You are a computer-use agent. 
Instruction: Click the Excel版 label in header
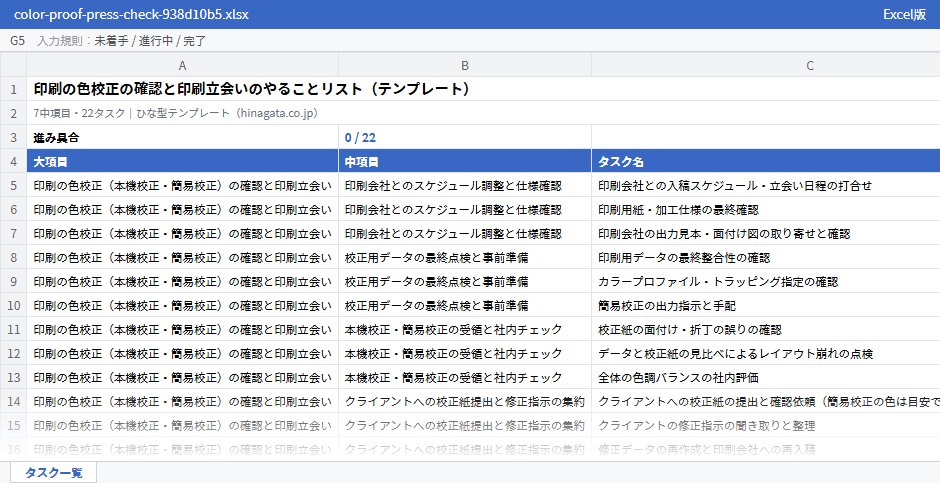[904, 14]
